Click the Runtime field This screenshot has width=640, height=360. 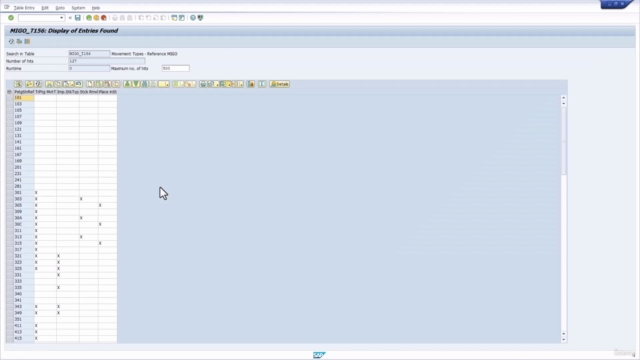[89, 68]
